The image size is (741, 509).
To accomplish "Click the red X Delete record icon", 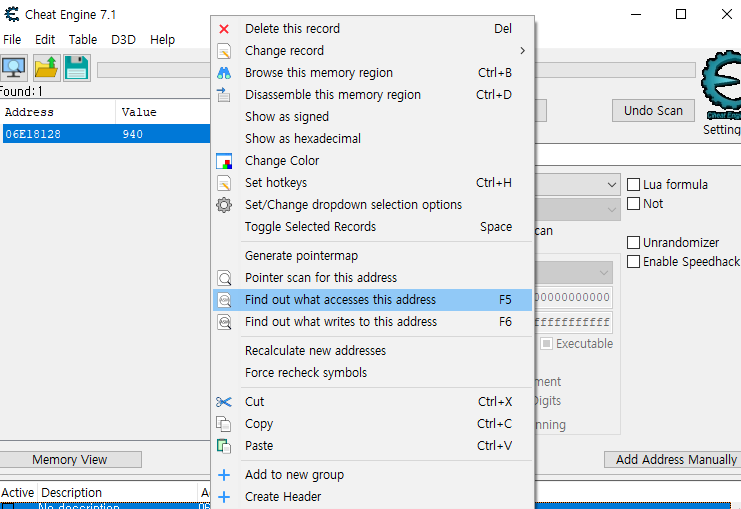I will (224, 29).
